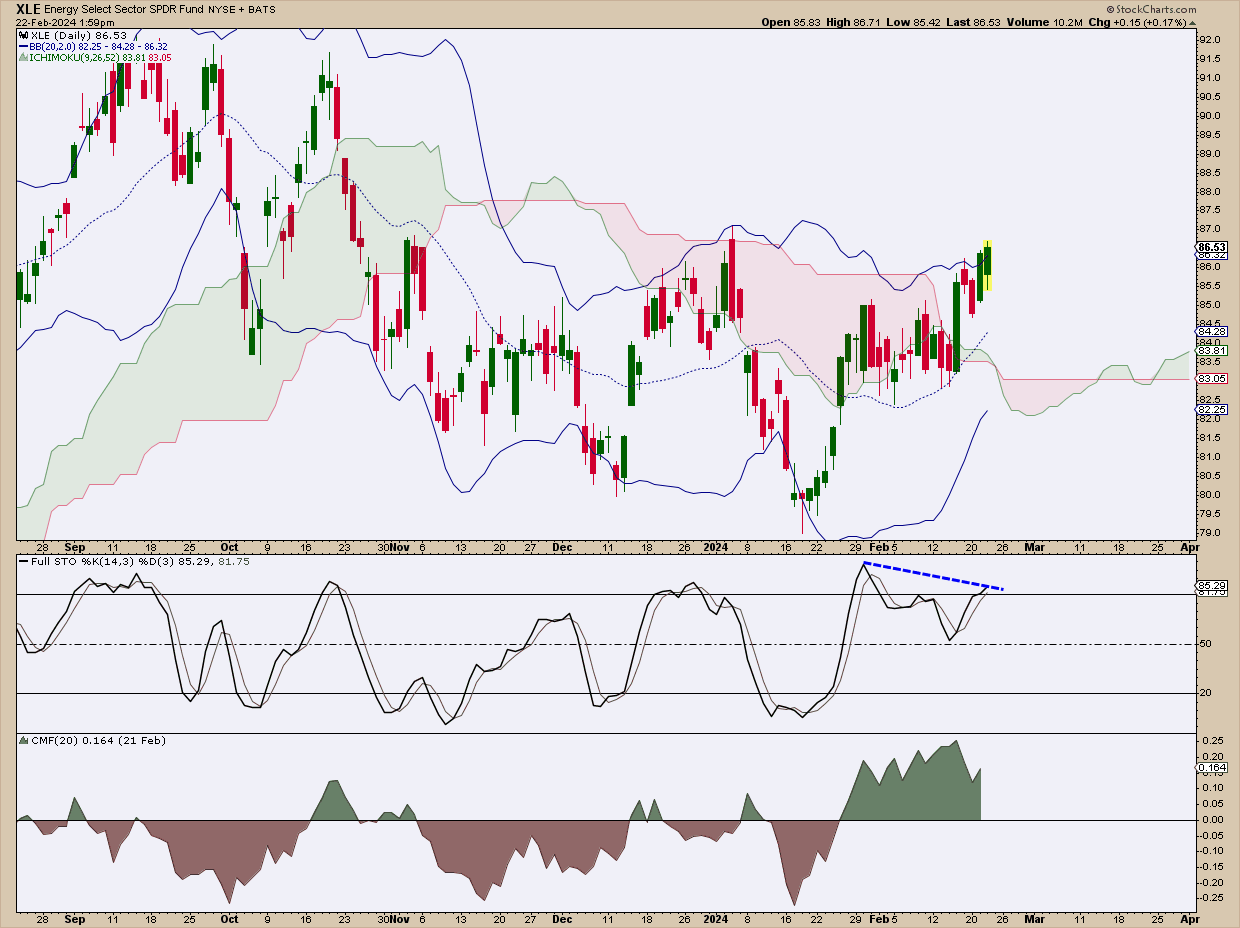Click the XLE ticker symbol in the title
Screen dimensions: 1240x928
tap(29, 9)
